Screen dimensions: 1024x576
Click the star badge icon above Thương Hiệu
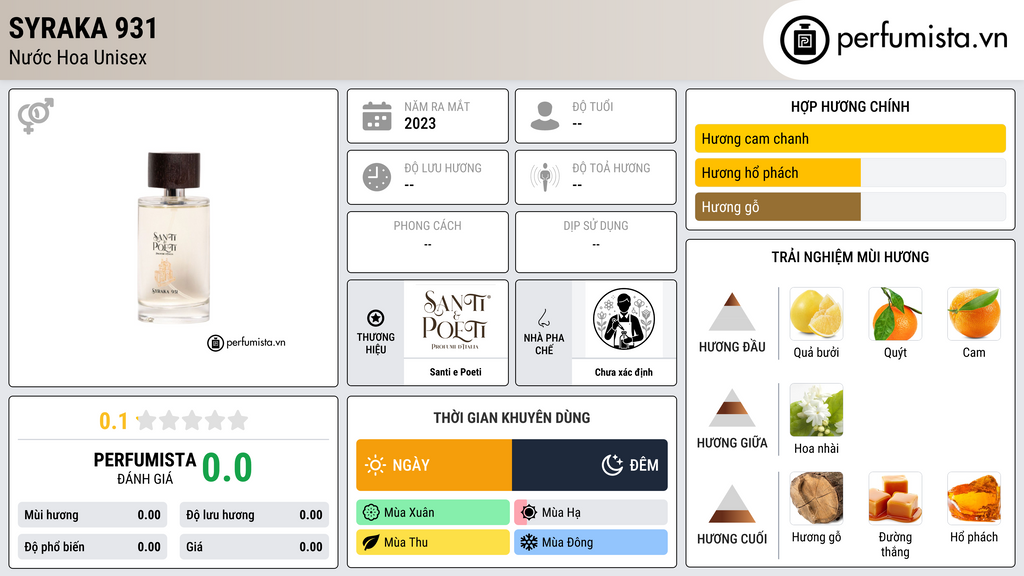tap(376, 318)
